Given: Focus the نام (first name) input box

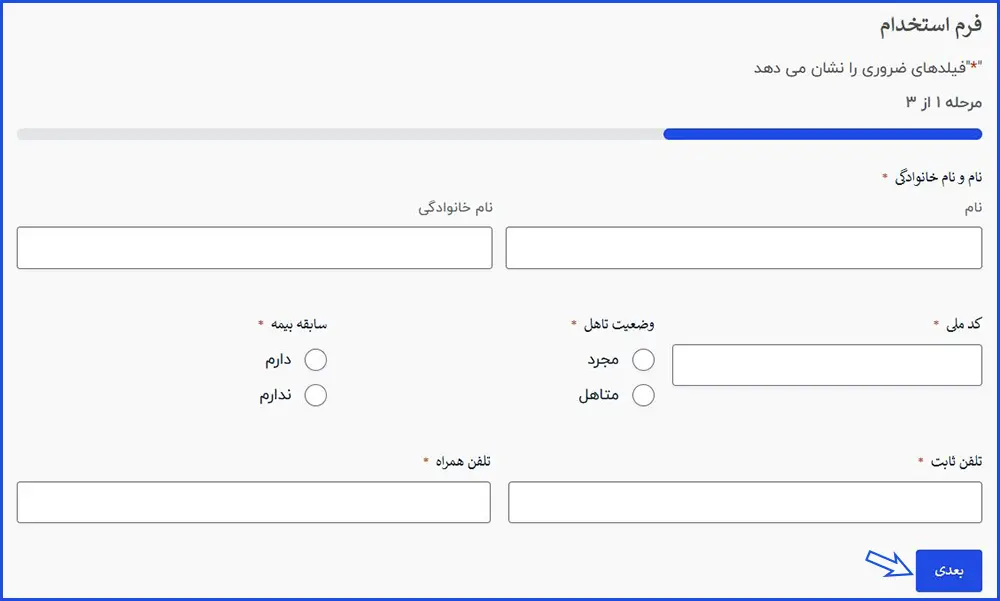Looking at the screenshot, I should [744, 248].
